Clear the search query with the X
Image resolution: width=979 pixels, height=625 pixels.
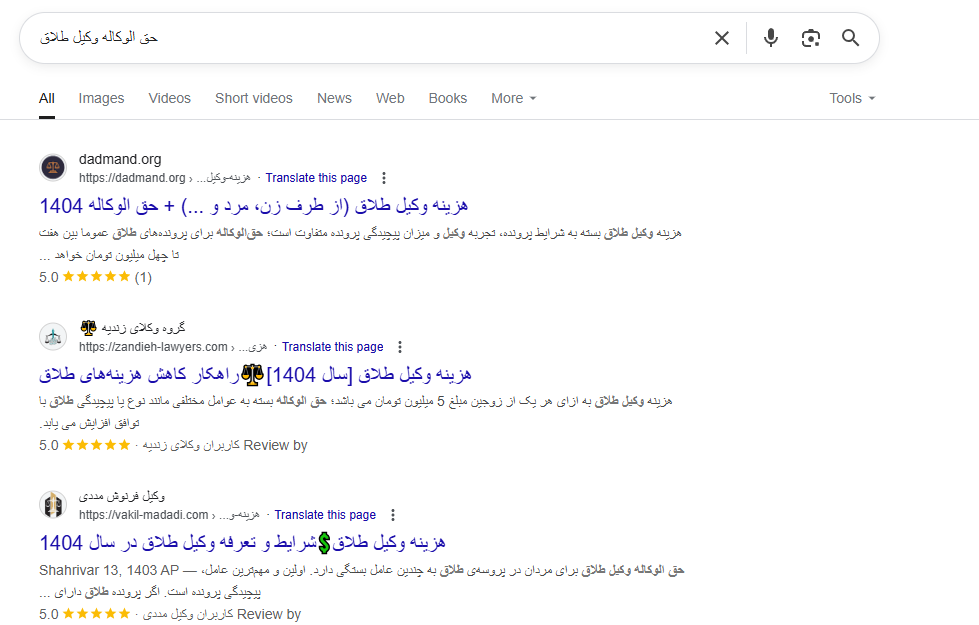point(722,38)
